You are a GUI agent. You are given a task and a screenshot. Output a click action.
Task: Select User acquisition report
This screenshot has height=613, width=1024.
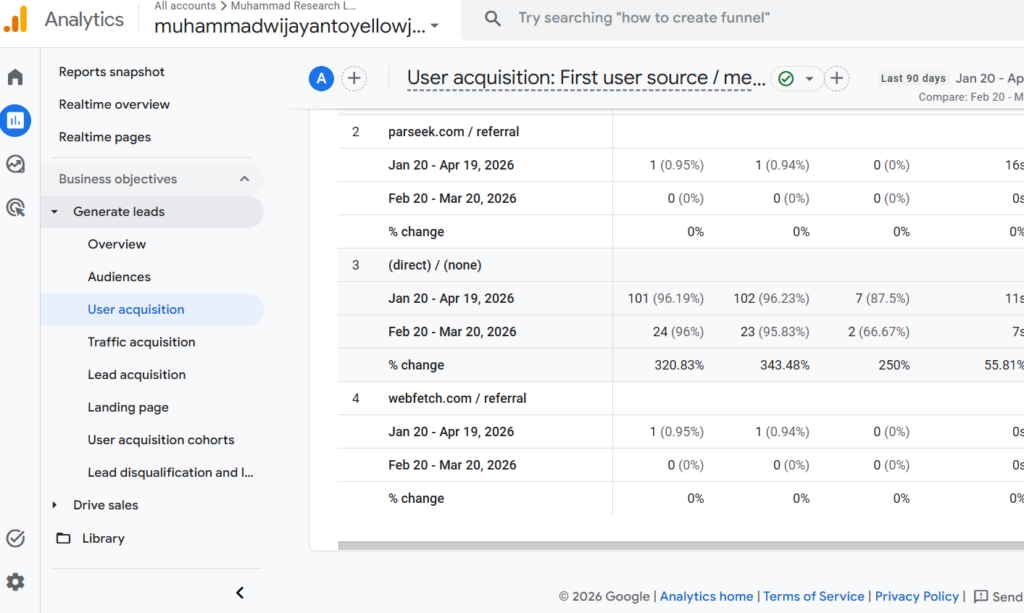point(136,309)
